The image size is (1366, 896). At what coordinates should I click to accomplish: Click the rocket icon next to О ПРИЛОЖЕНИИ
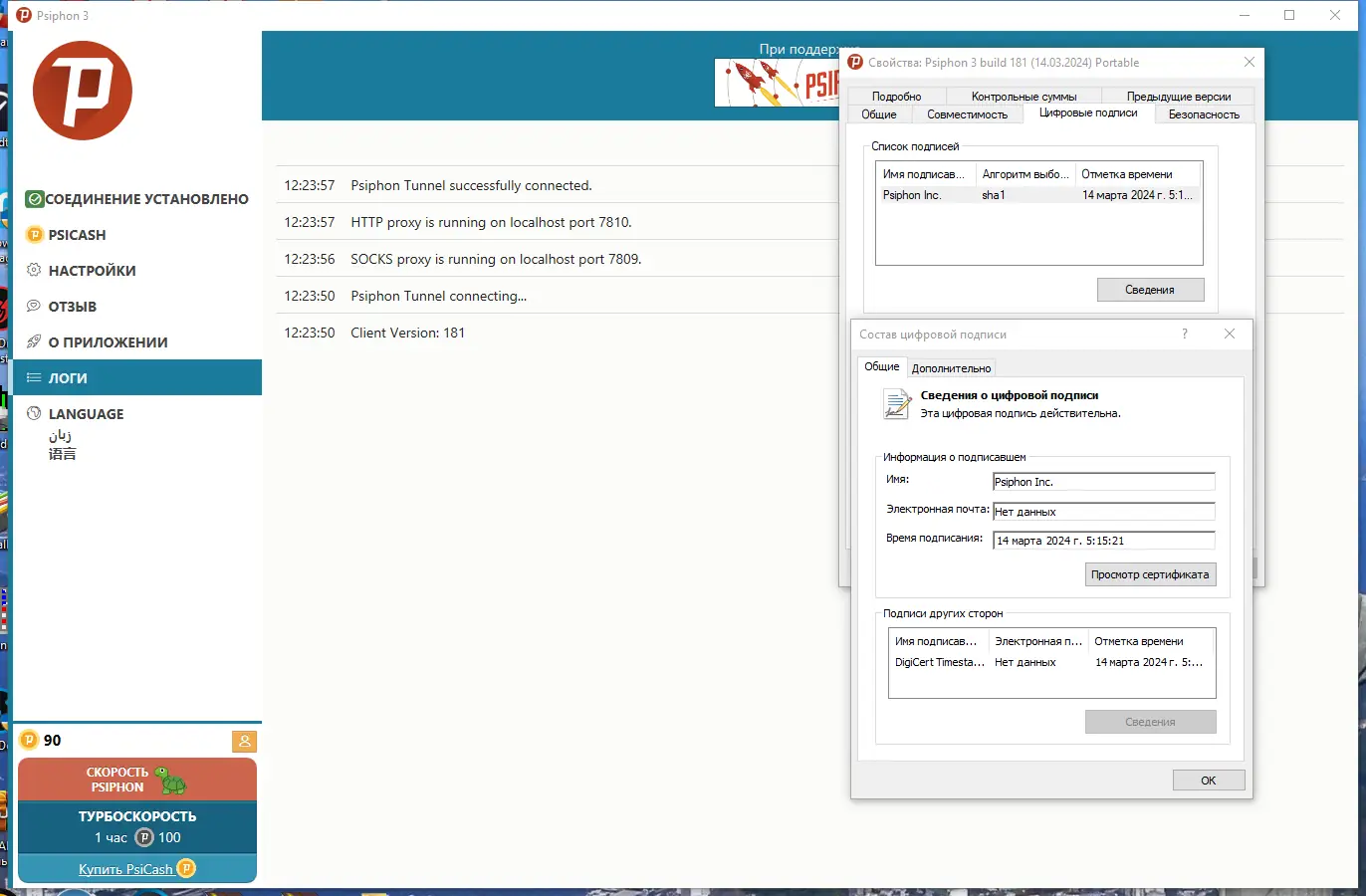click(x=34, y=341)
